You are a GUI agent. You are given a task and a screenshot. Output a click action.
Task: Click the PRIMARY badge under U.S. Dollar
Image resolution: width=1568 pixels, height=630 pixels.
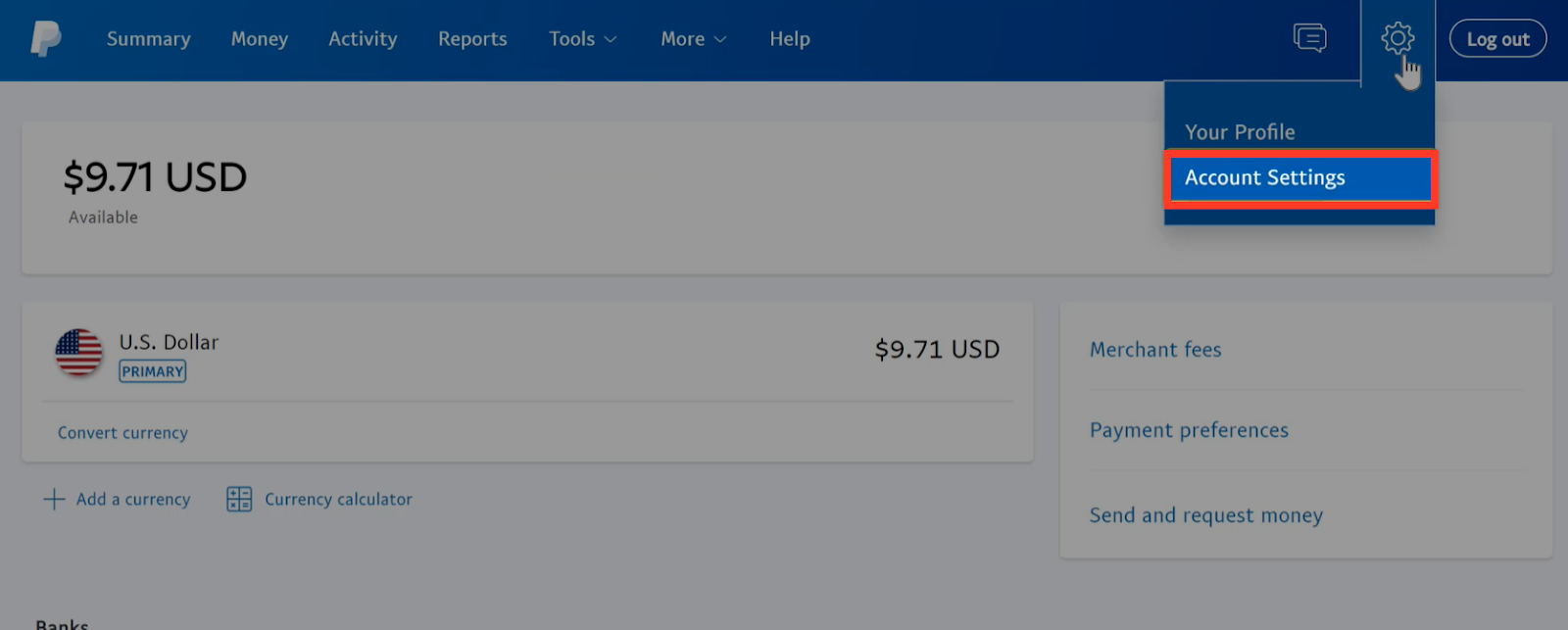pos(153,371)
